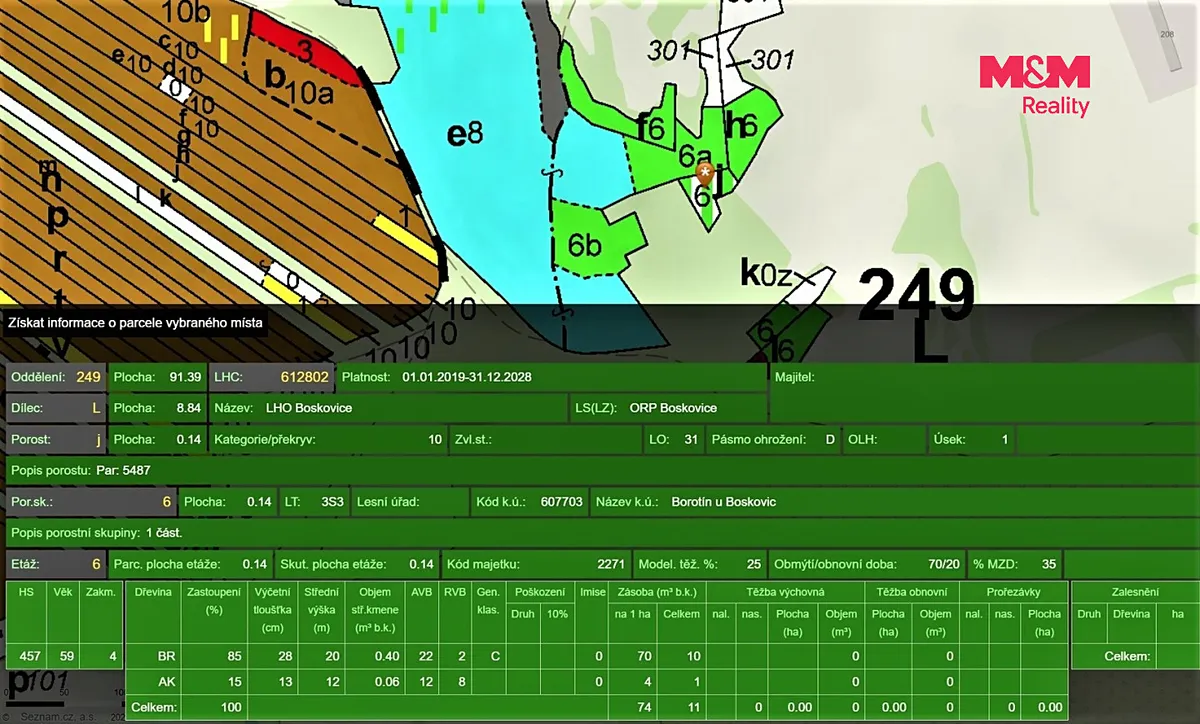Select the green parcel labeled 6b

[594, 240]
